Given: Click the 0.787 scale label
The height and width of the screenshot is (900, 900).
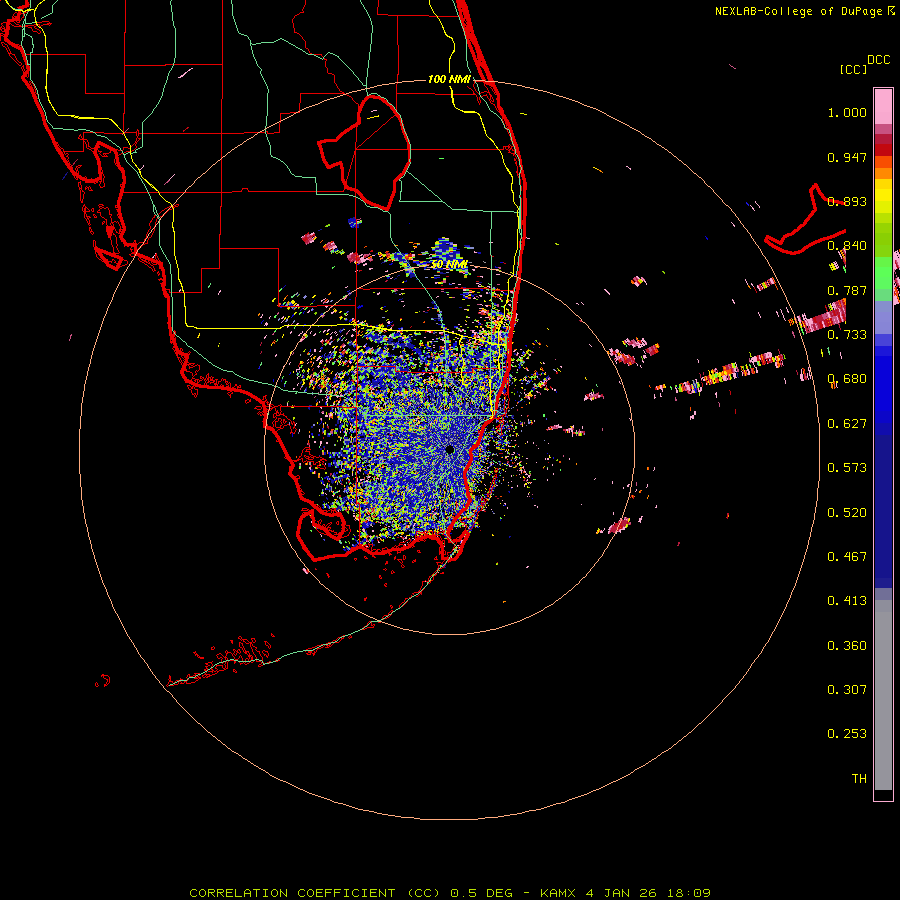Looking at the screenshot, I should (847, 290).
